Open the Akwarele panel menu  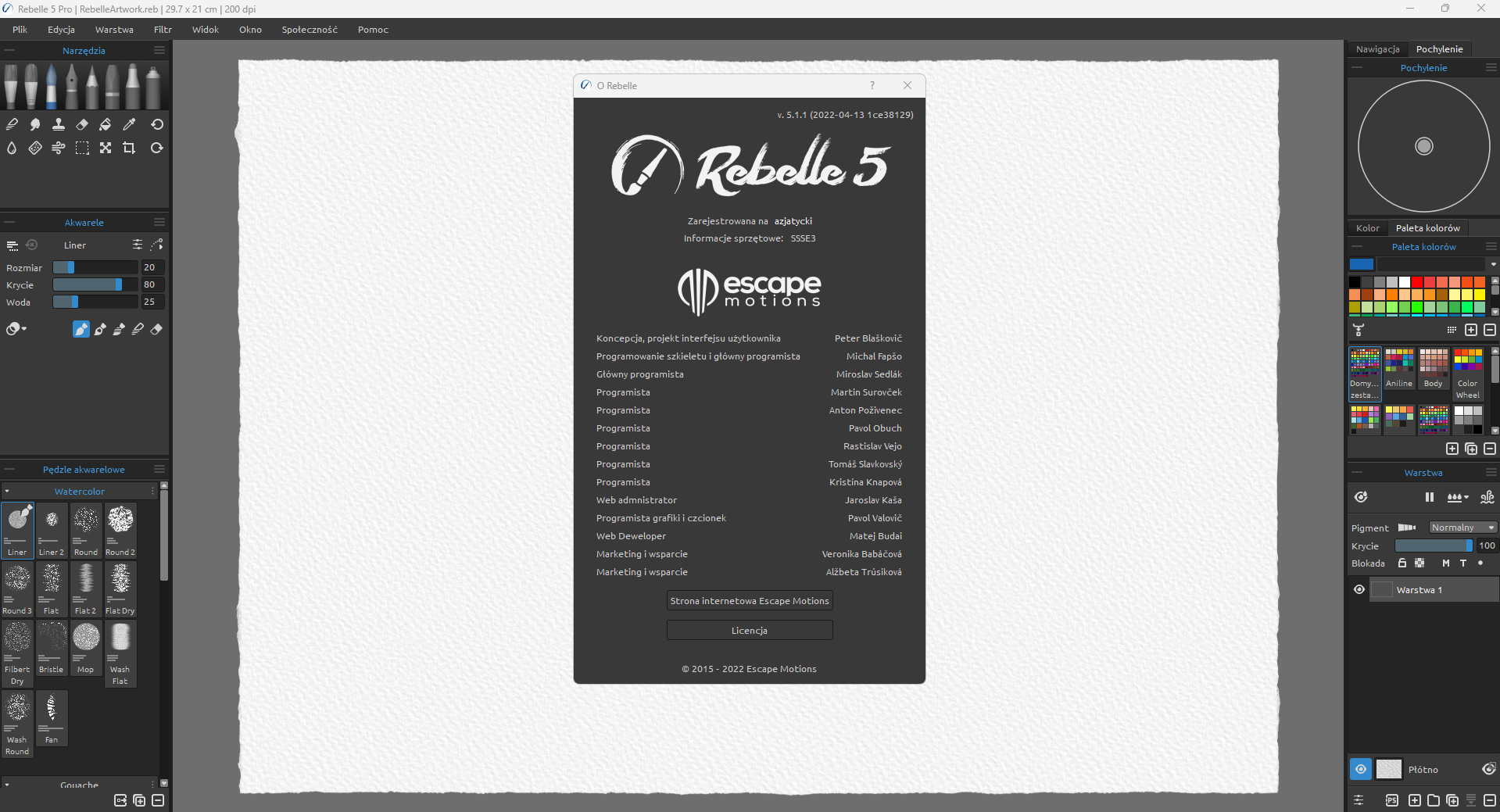[159, 222]
